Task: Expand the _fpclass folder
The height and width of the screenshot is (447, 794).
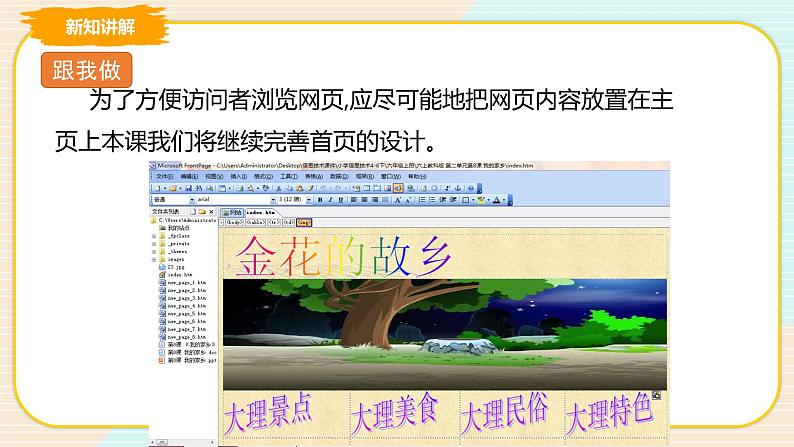Action: 154,236
